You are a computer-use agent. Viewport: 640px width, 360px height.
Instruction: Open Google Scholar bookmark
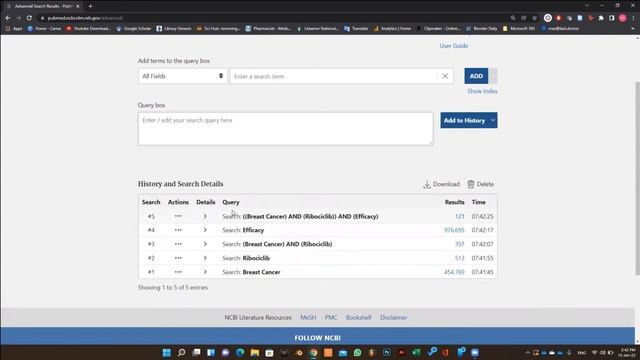coord(134,29)
